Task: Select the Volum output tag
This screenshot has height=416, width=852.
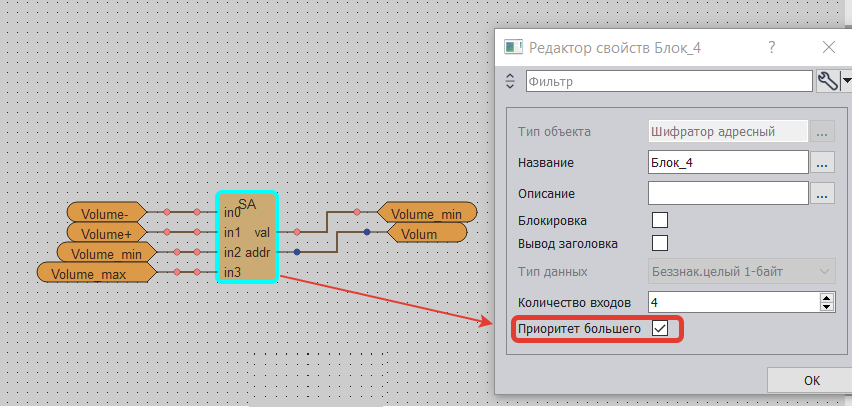Action: point(425,233)
